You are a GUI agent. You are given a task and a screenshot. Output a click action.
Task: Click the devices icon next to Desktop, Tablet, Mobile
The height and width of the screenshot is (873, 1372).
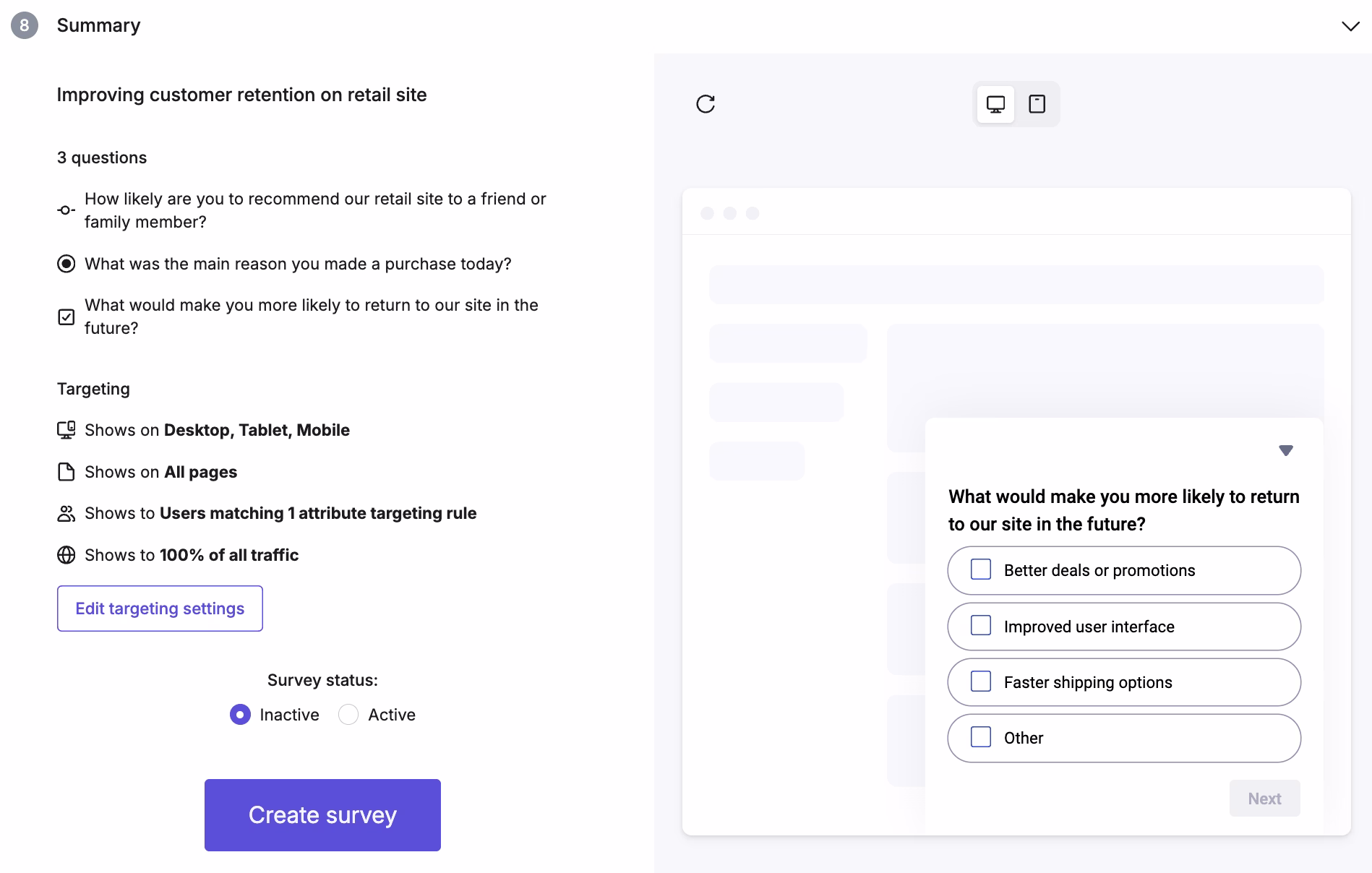pyautogui.click(x=66, y=430)
